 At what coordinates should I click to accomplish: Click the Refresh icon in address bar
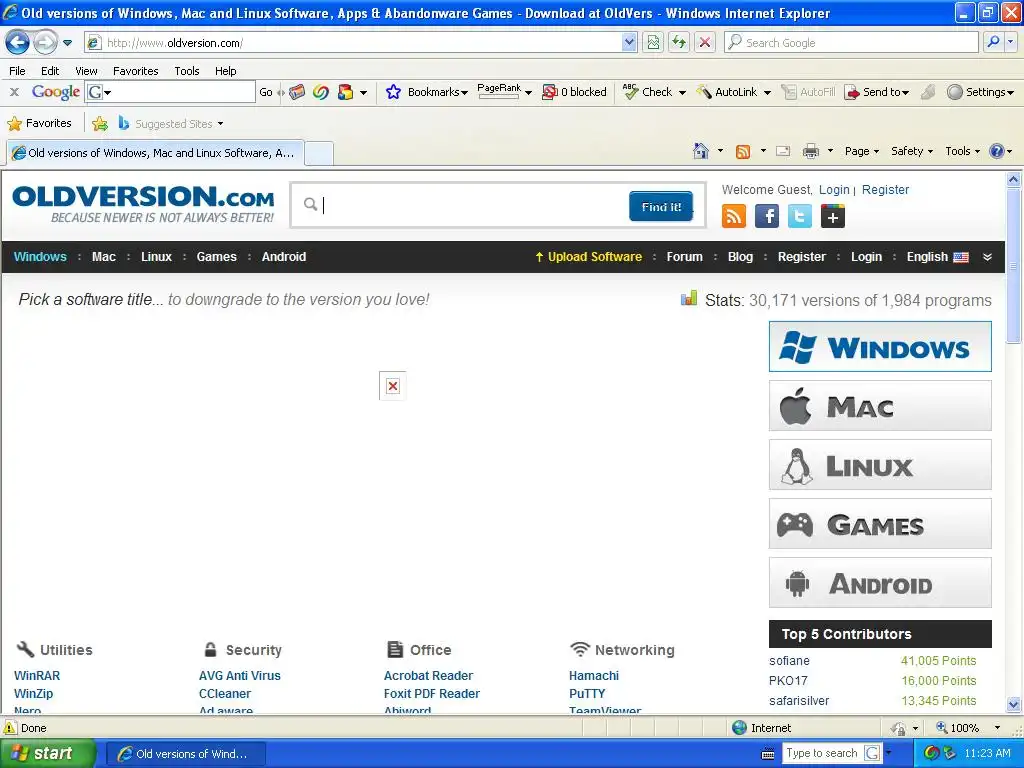point(679,43)
